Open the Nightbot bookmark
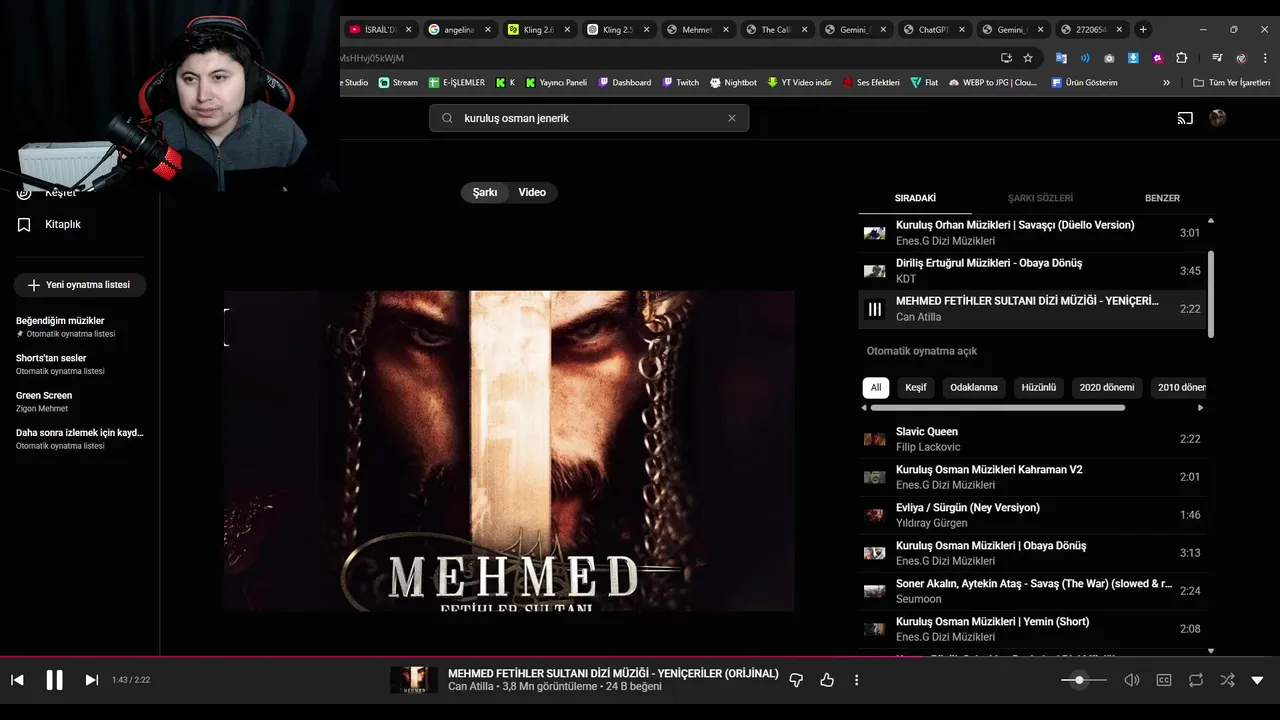 [x=733, y=83]
